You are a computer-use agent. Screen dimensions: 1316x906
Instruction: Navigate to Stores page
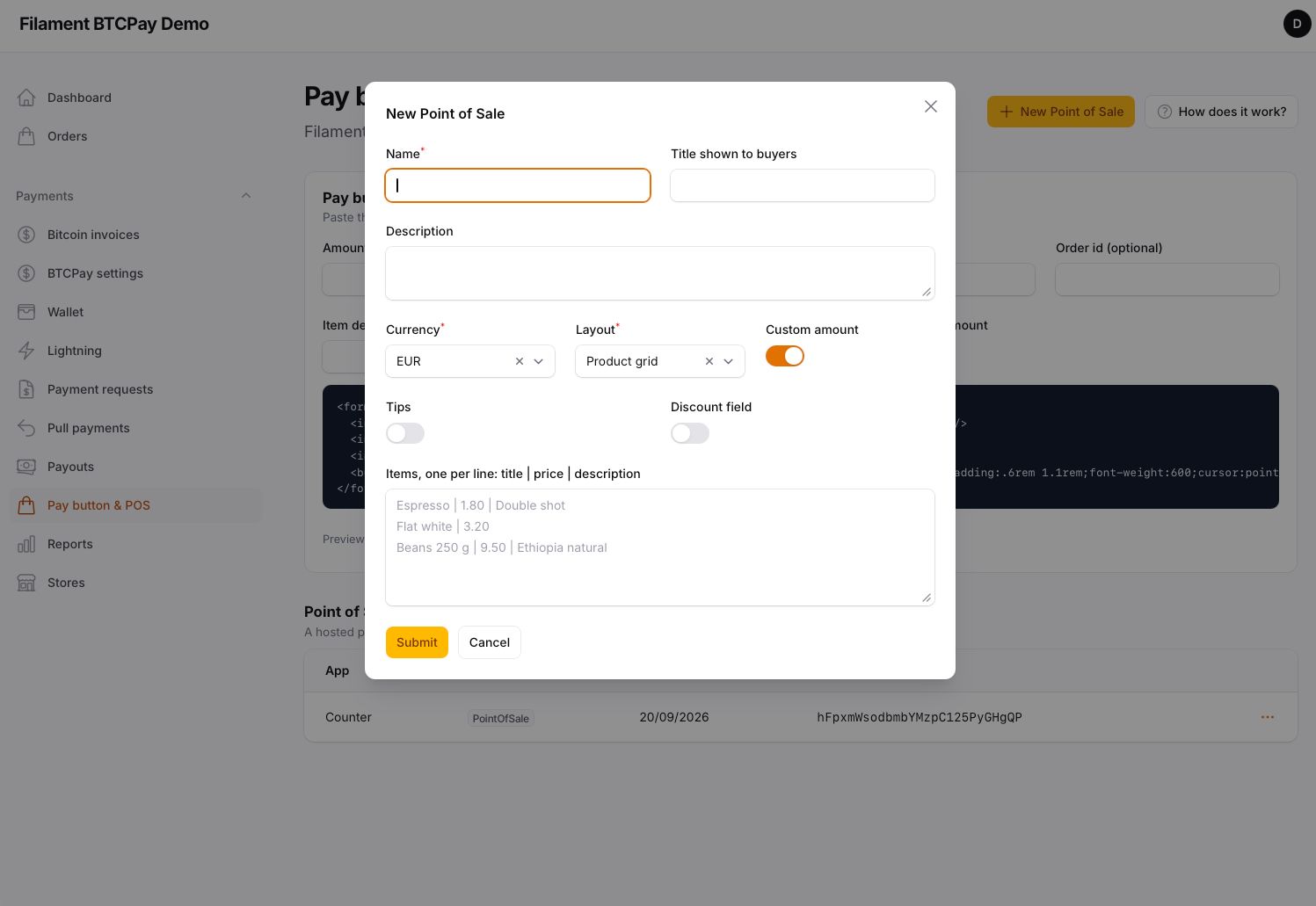click(x=135, y=583)
